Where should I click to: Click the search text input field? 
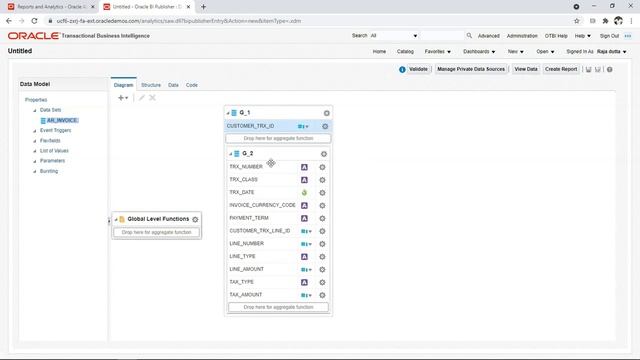pyautogui.click(x=442, y=36)
